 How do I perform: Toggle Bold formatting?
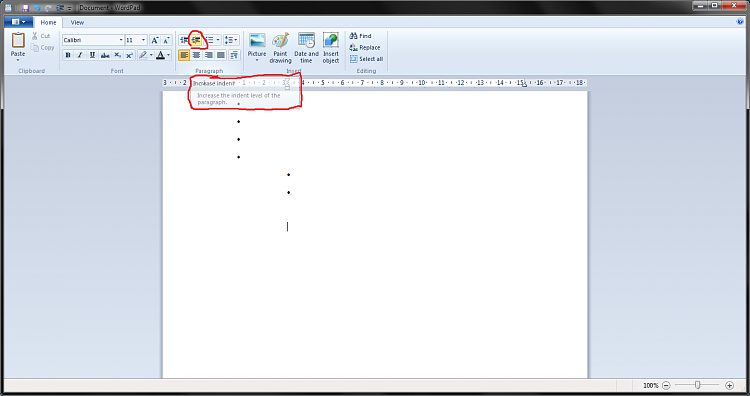[68, 55]
